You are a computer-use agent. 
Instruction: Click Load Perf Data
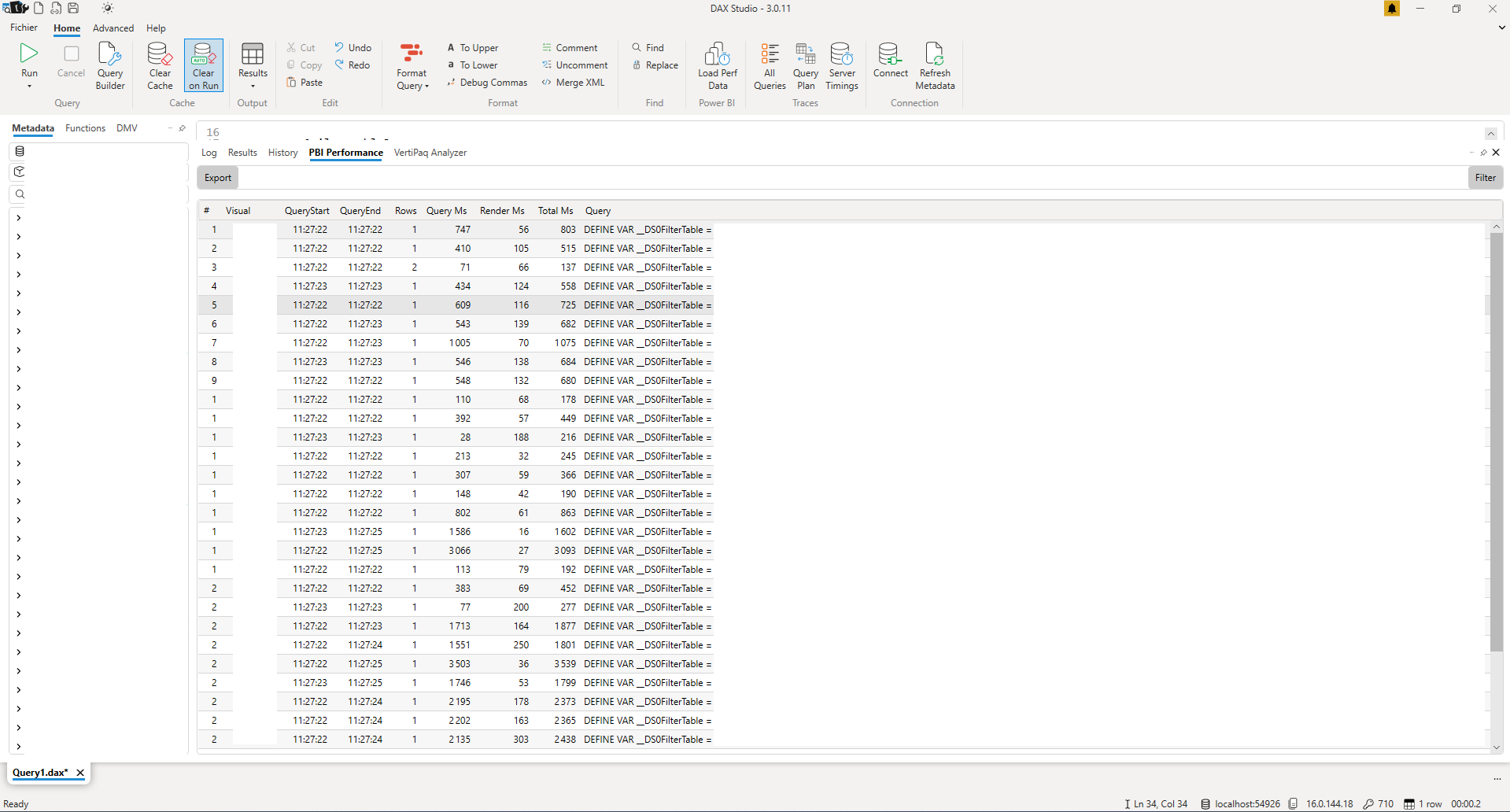[x=717, y=65]
